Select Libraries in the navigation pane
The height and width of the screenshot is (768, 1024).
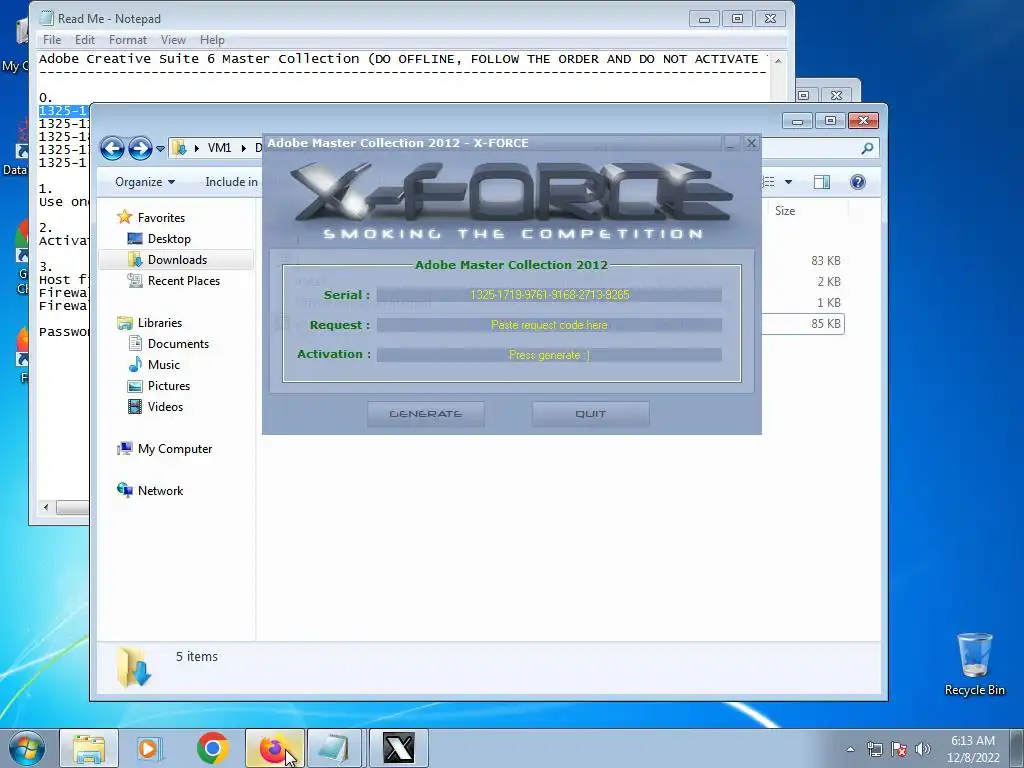click(159, 323)
